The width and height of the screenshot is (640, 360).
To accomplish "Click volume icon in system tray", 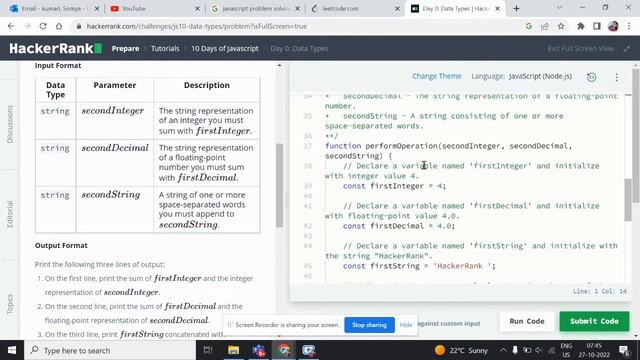I will click(539, 350).
